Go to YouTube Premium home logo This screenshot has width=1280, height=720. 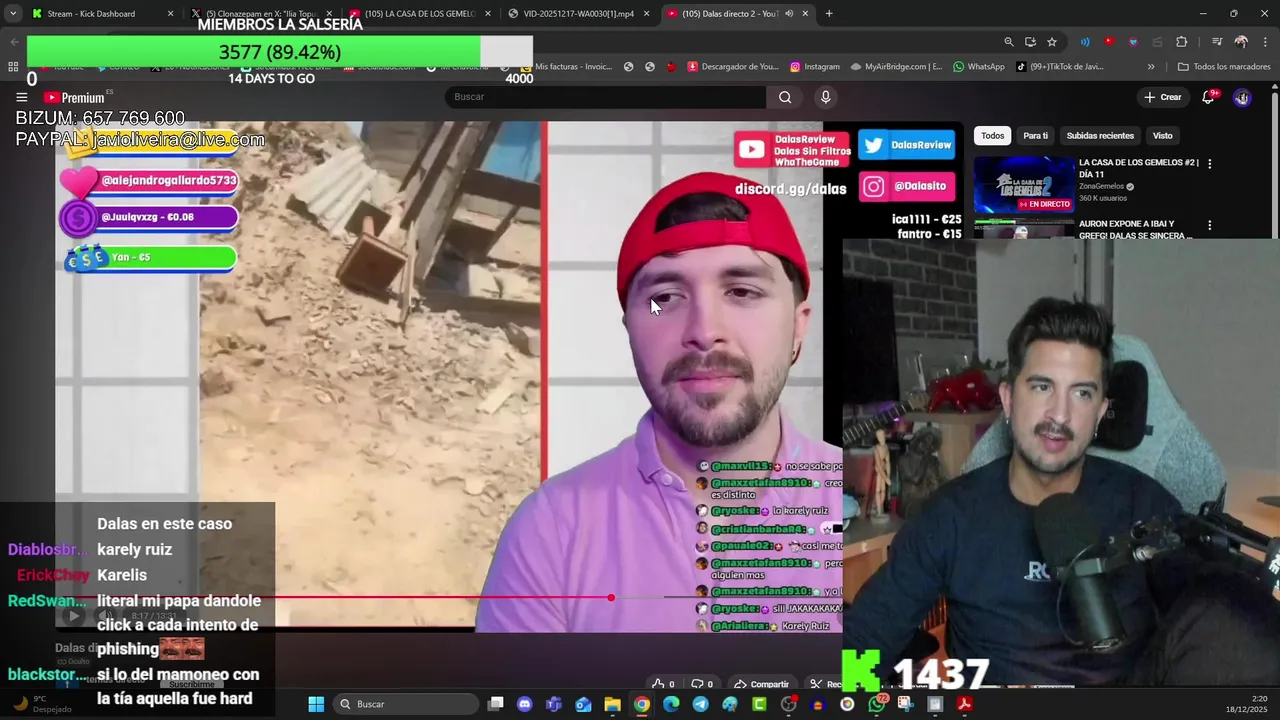[75, 97]
